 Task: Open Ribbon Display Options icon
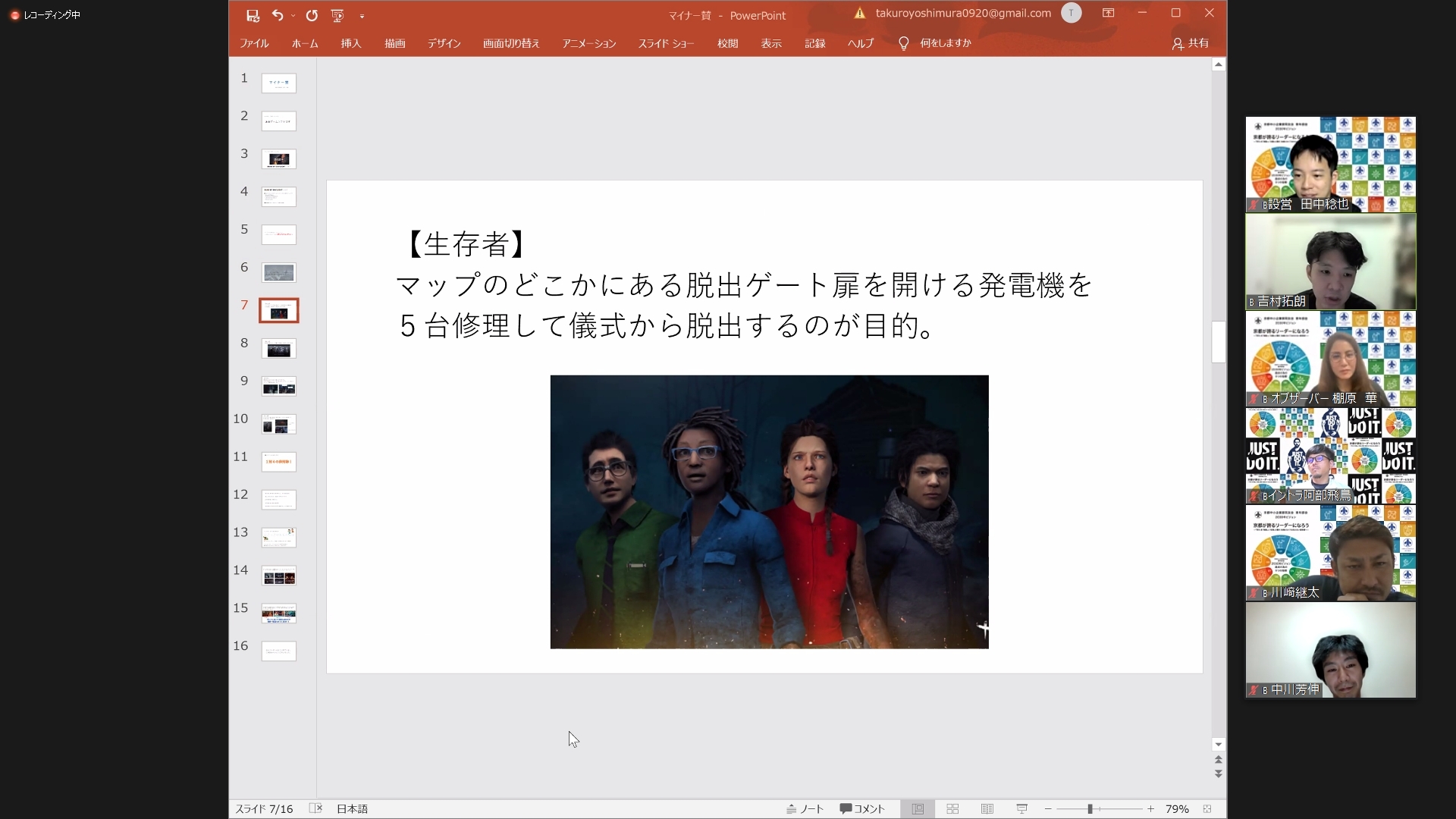point(1108,13)
